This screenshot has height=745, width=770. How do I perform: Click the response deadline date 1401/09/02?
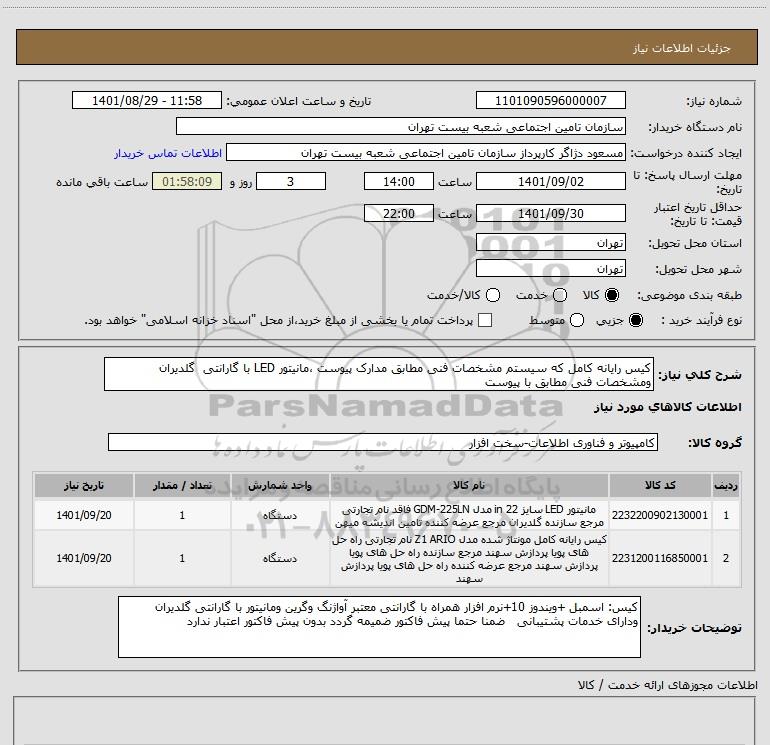click(x=550, y=181)
